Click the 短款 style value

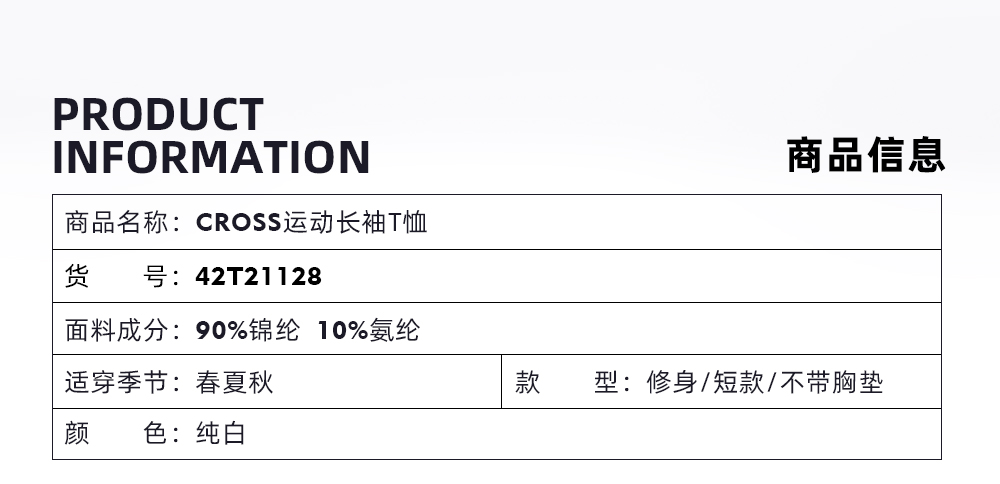(738, 382)
